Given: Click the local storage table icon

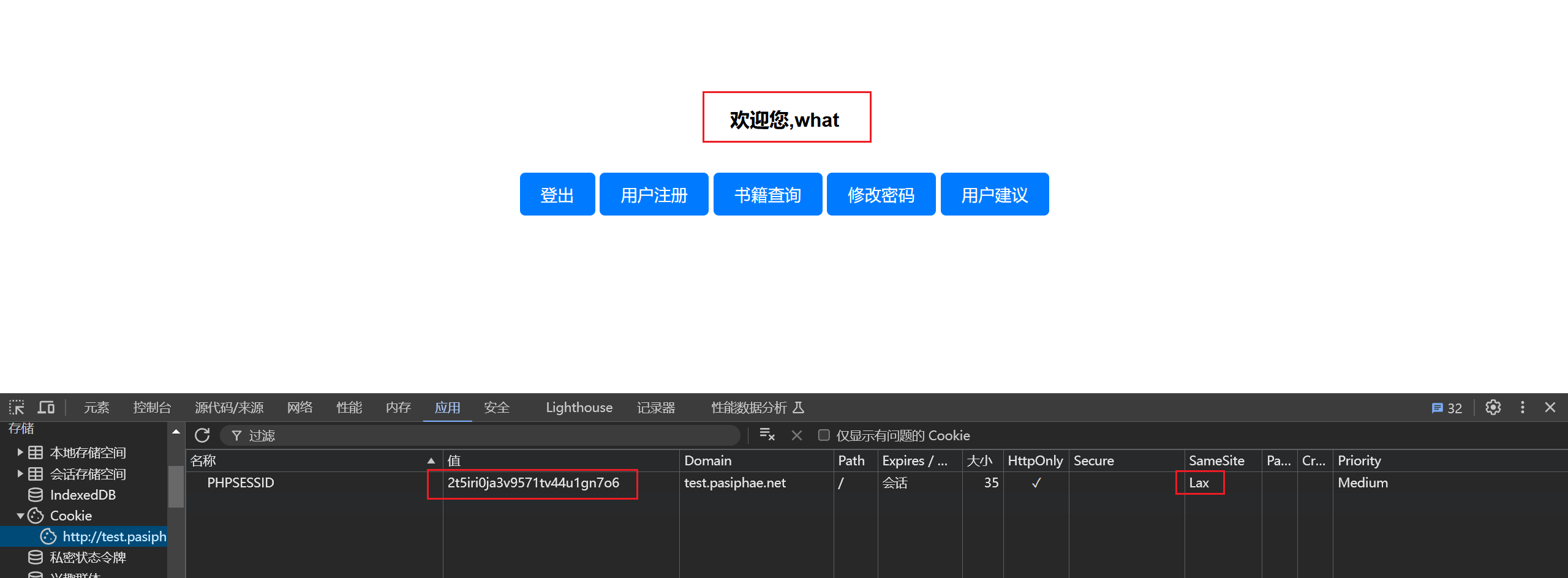Looking at the screenshot, I should click(36, 452).
